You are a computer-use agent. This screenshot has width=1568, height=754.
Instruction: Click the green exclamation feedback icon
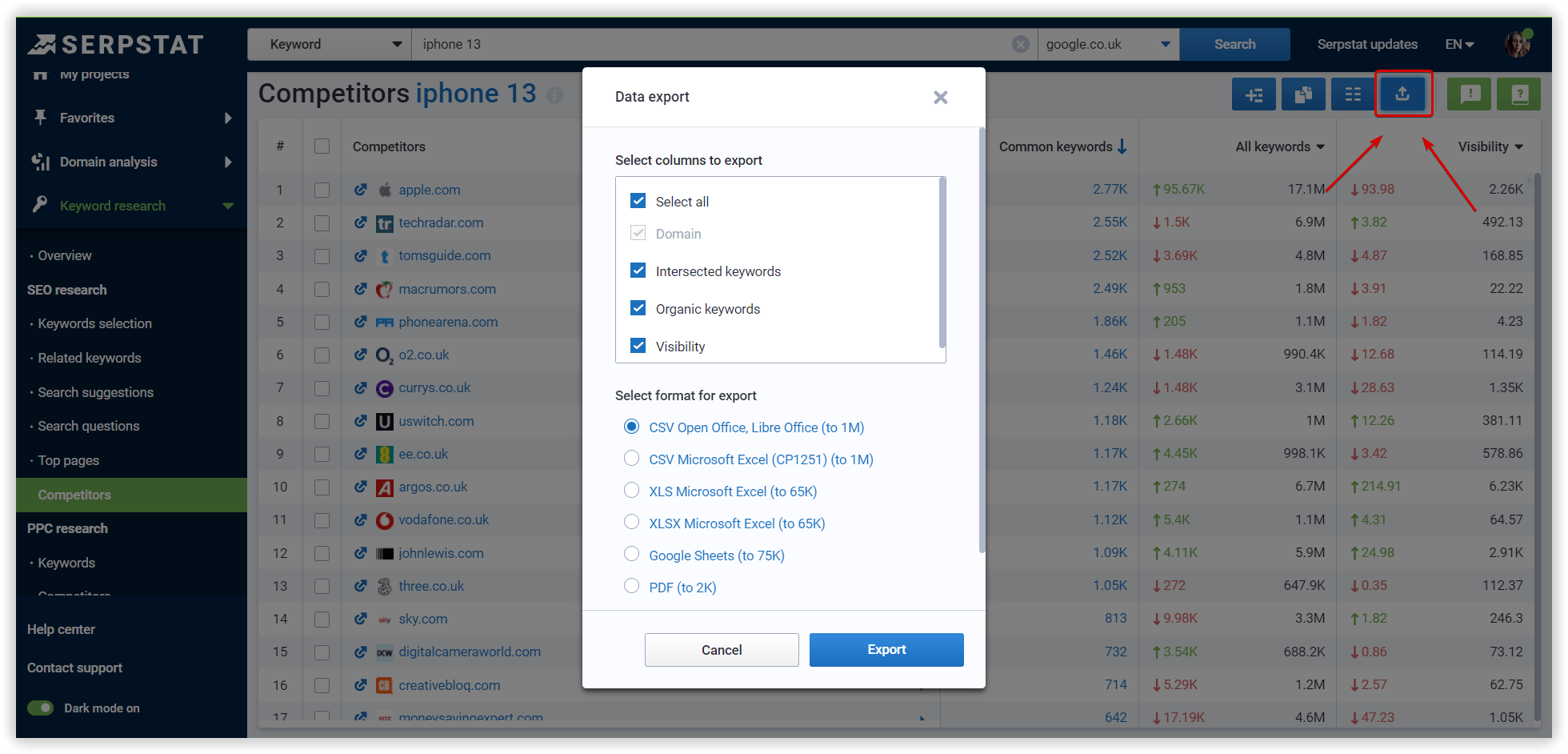tap(1470, 94)
